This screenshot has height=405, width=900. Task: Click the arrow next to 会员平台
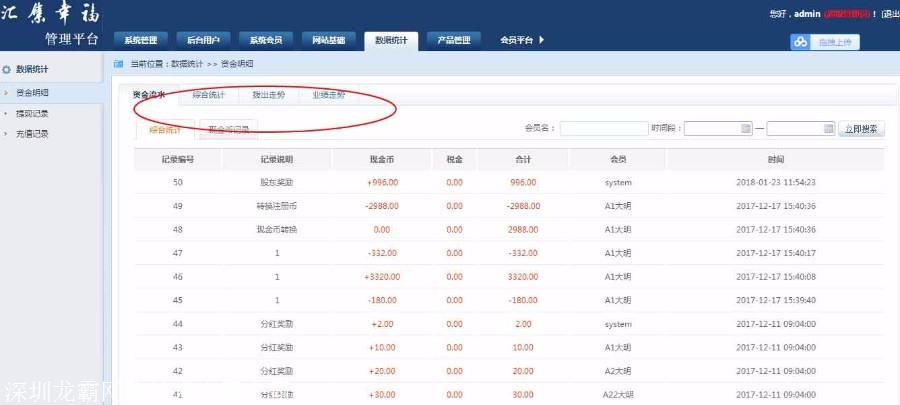pyautogui.click(x=542, y=40)
